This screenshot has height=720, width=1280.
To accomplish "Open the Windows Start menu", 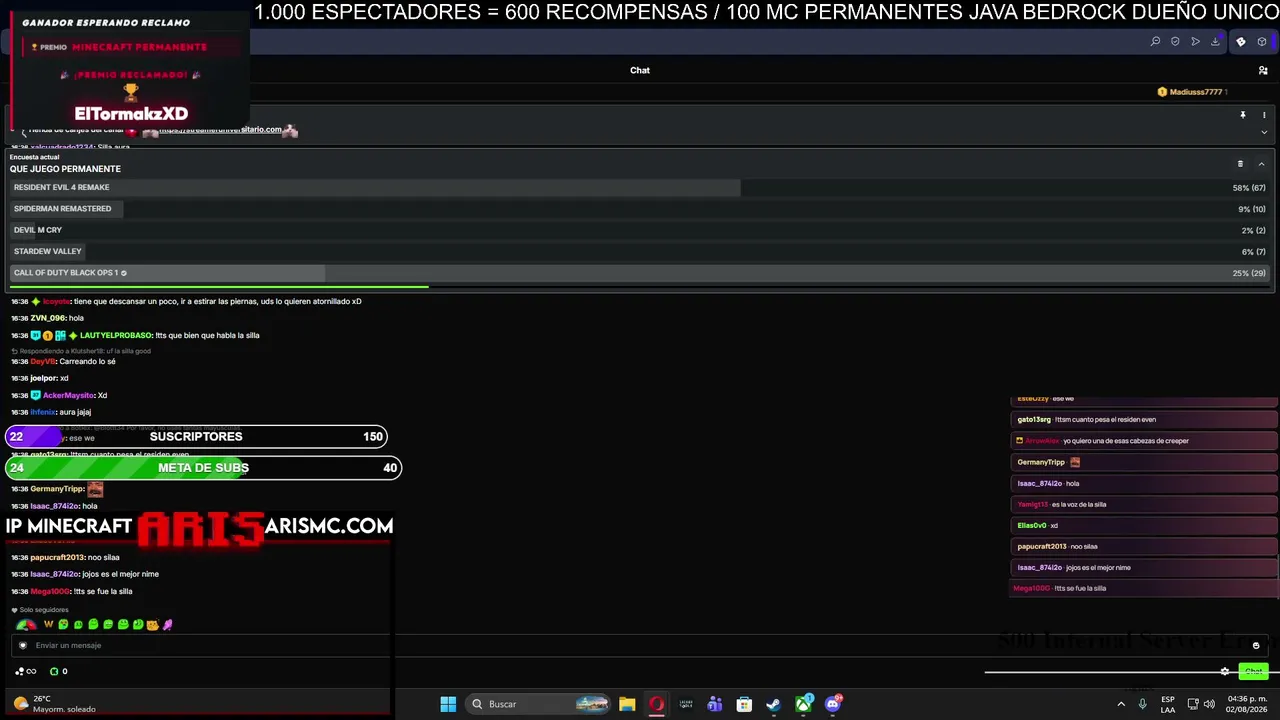I will (448, 704).
